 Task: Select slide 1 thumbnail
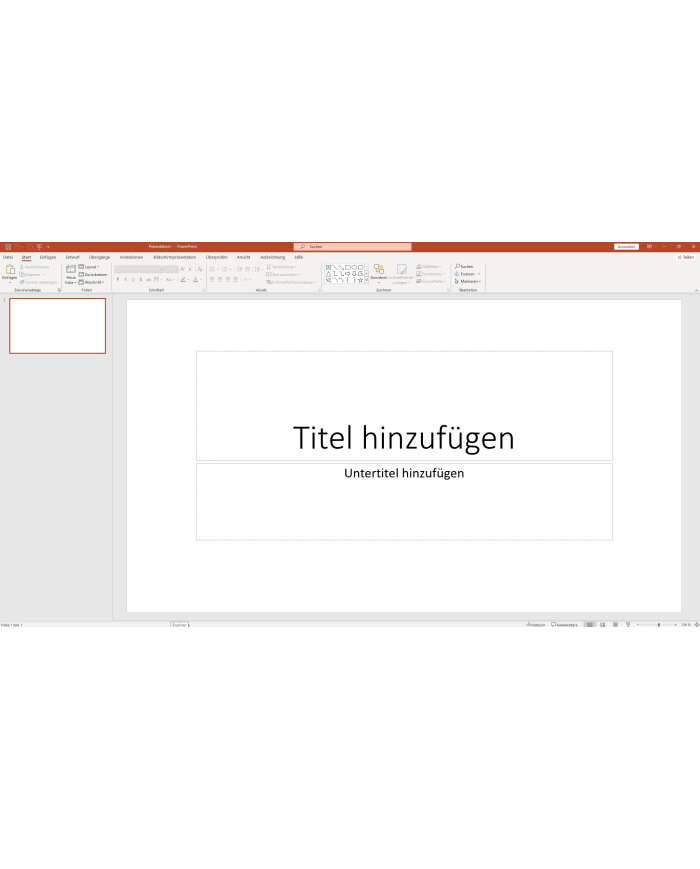[58, 326]
